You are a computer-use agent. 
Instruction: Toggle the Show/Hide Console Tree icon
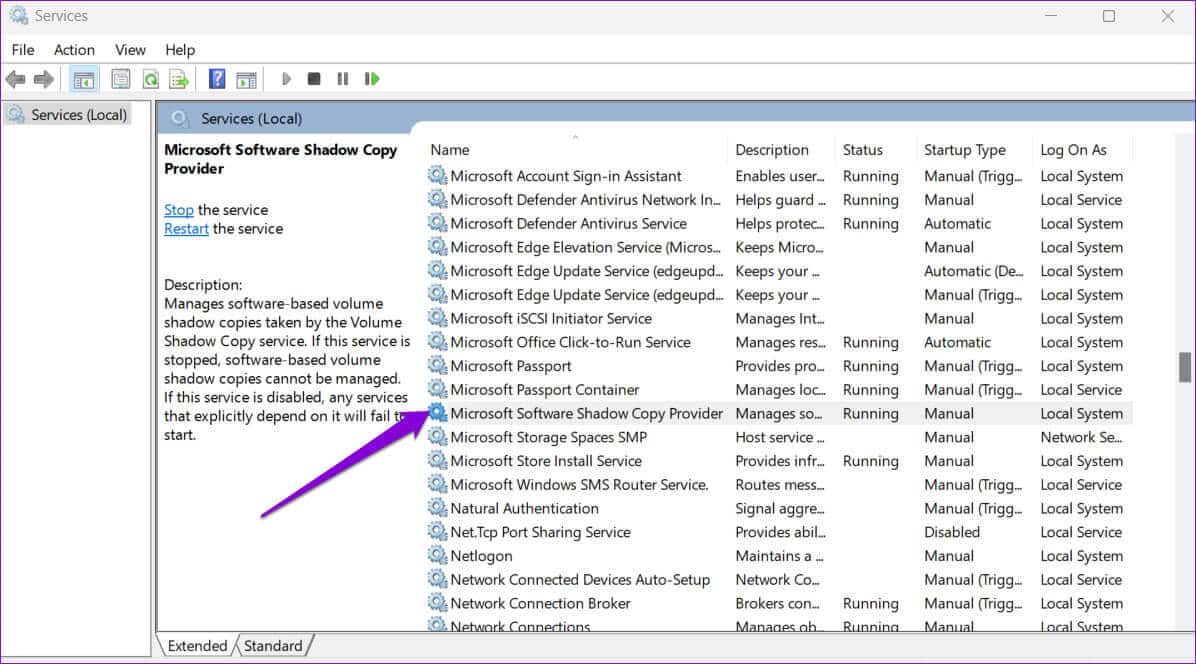tap(84, 79)
